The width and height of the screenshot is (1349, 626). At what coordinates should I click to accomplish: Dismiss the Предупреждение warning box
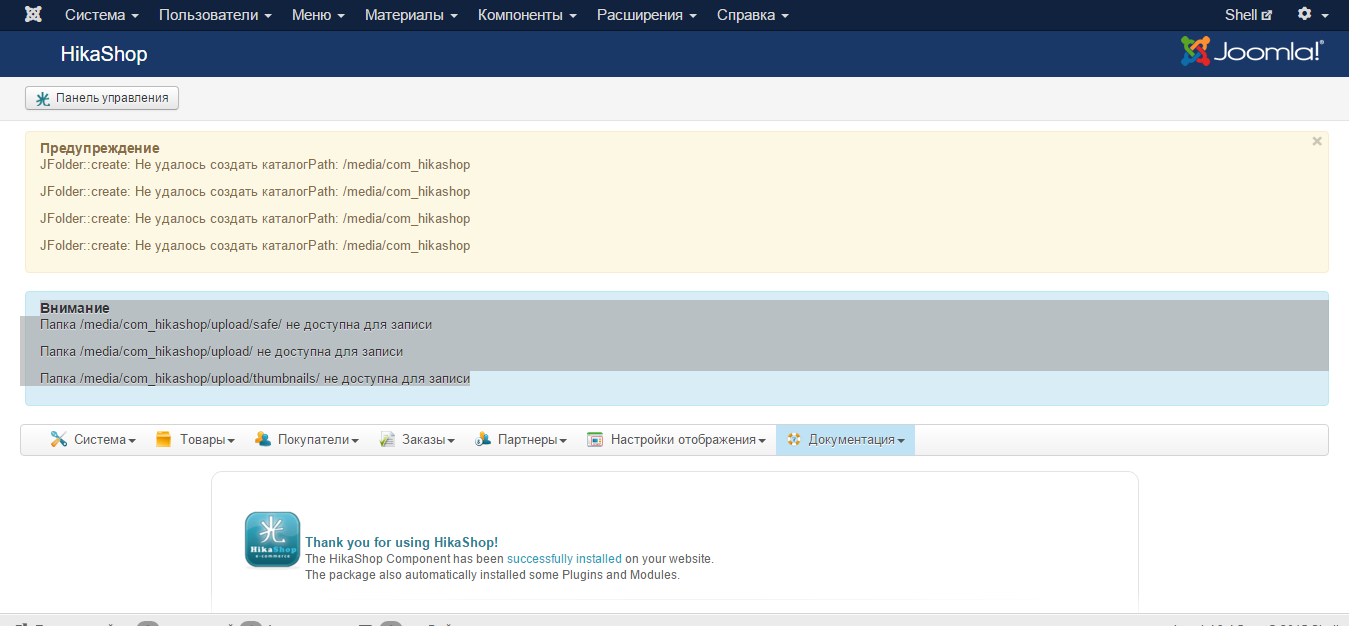(x=1317, y=141)
